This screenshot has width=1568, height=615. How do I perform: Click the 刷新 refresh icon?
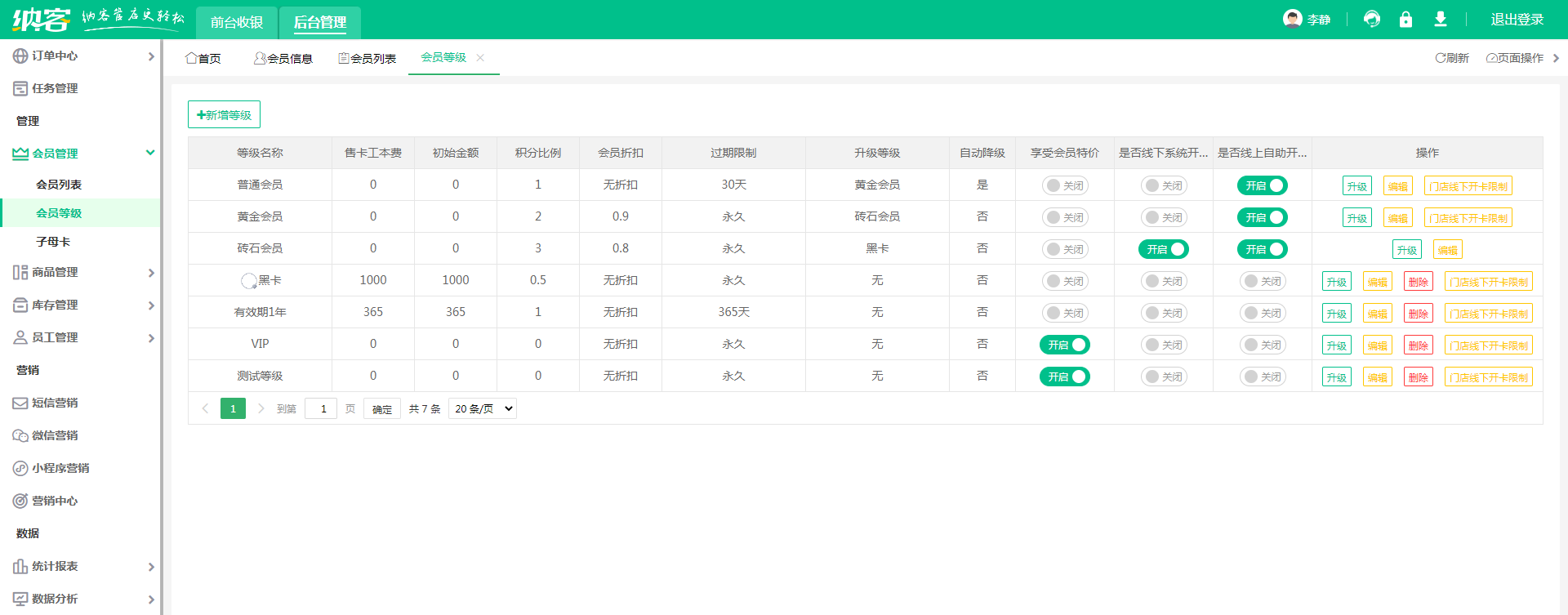pos(1441,58)
